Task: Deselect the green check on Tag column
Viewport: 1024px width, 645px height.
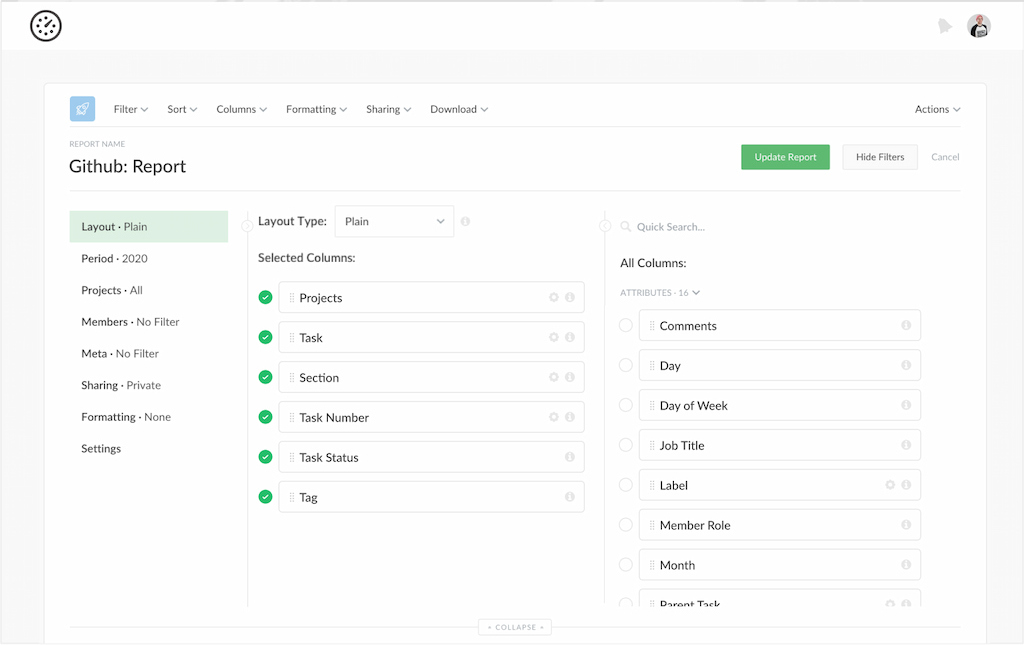Action: [x=264, y=497]
